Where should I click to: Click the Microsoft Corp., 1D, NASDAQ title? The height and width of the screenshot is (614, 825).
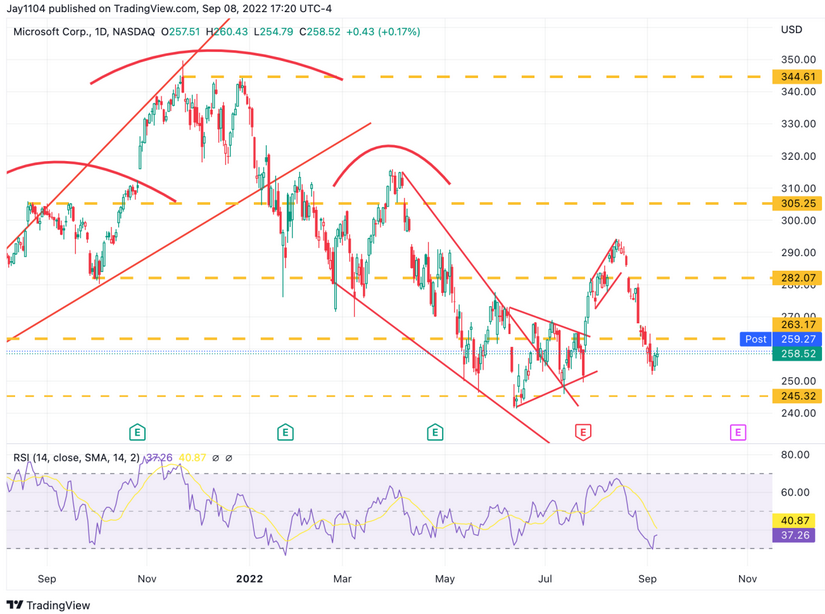coord(84,32)
